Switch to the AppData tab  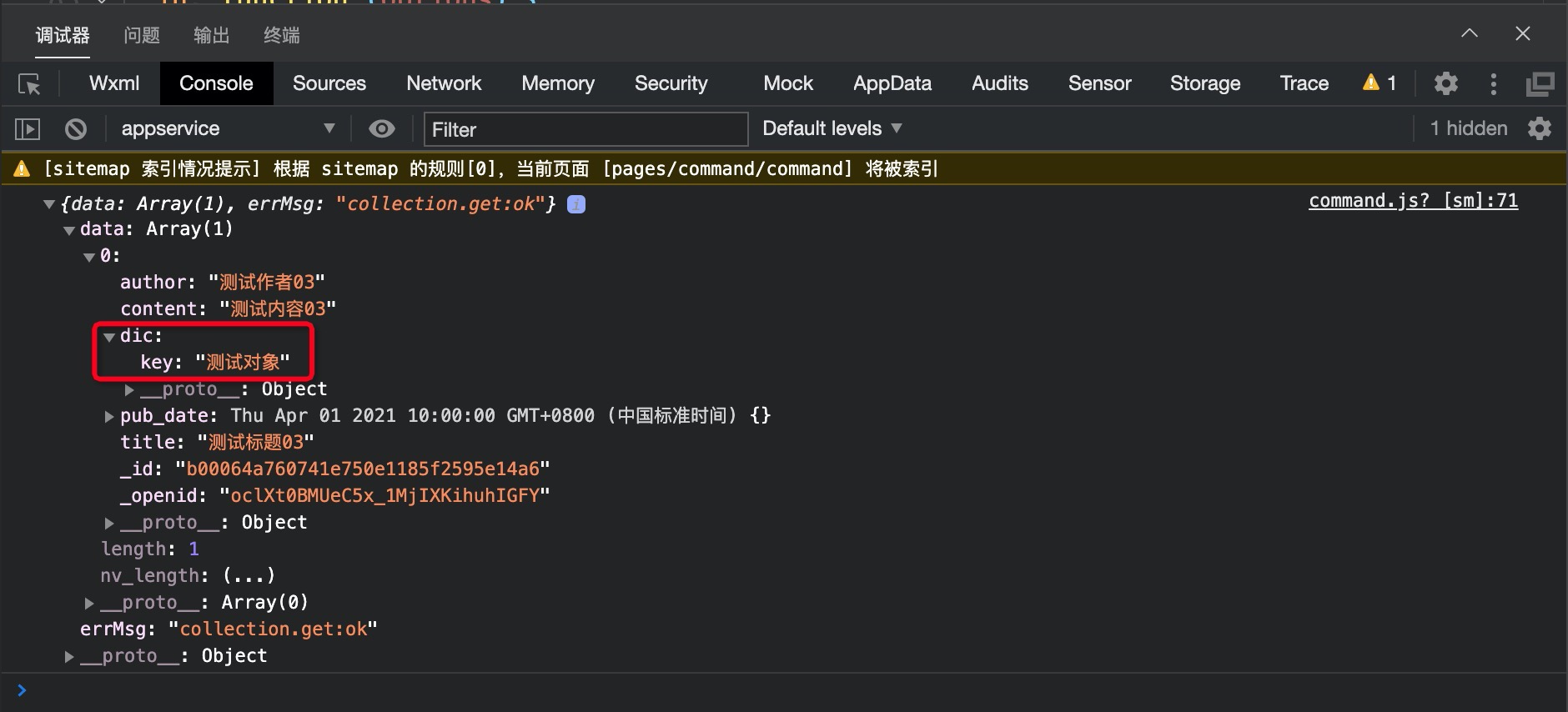pos(892,83)
